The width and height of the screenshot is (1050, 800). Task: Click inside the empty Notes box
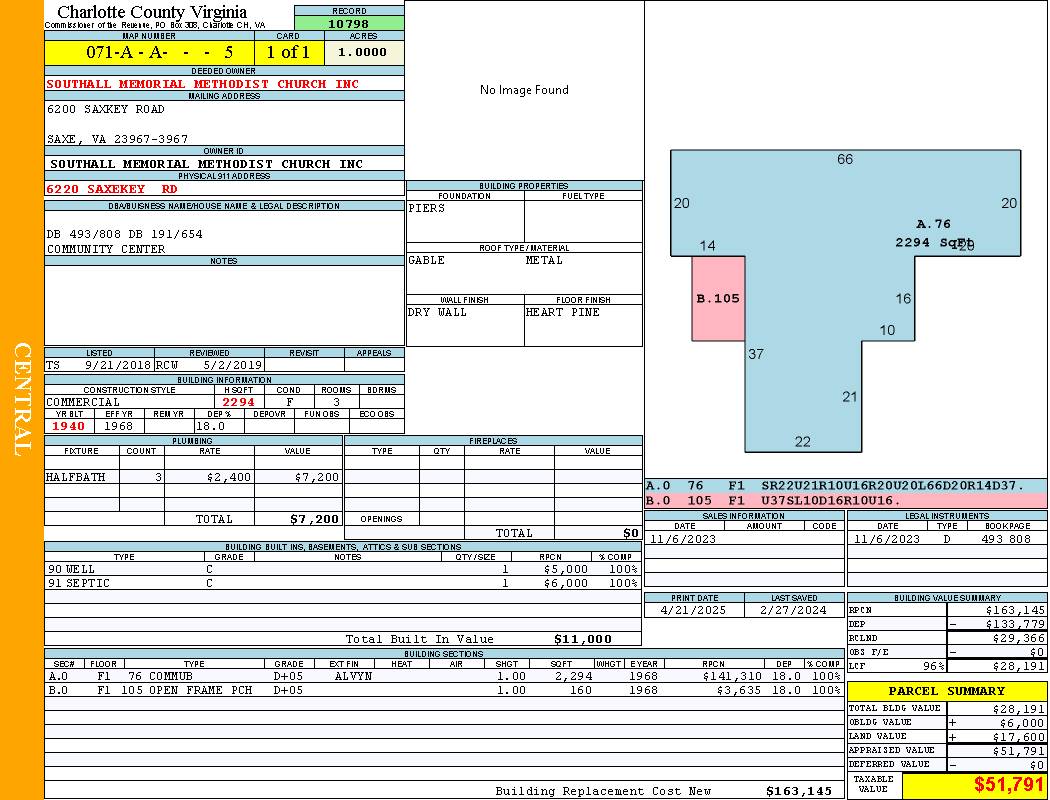tap(224, 305)
